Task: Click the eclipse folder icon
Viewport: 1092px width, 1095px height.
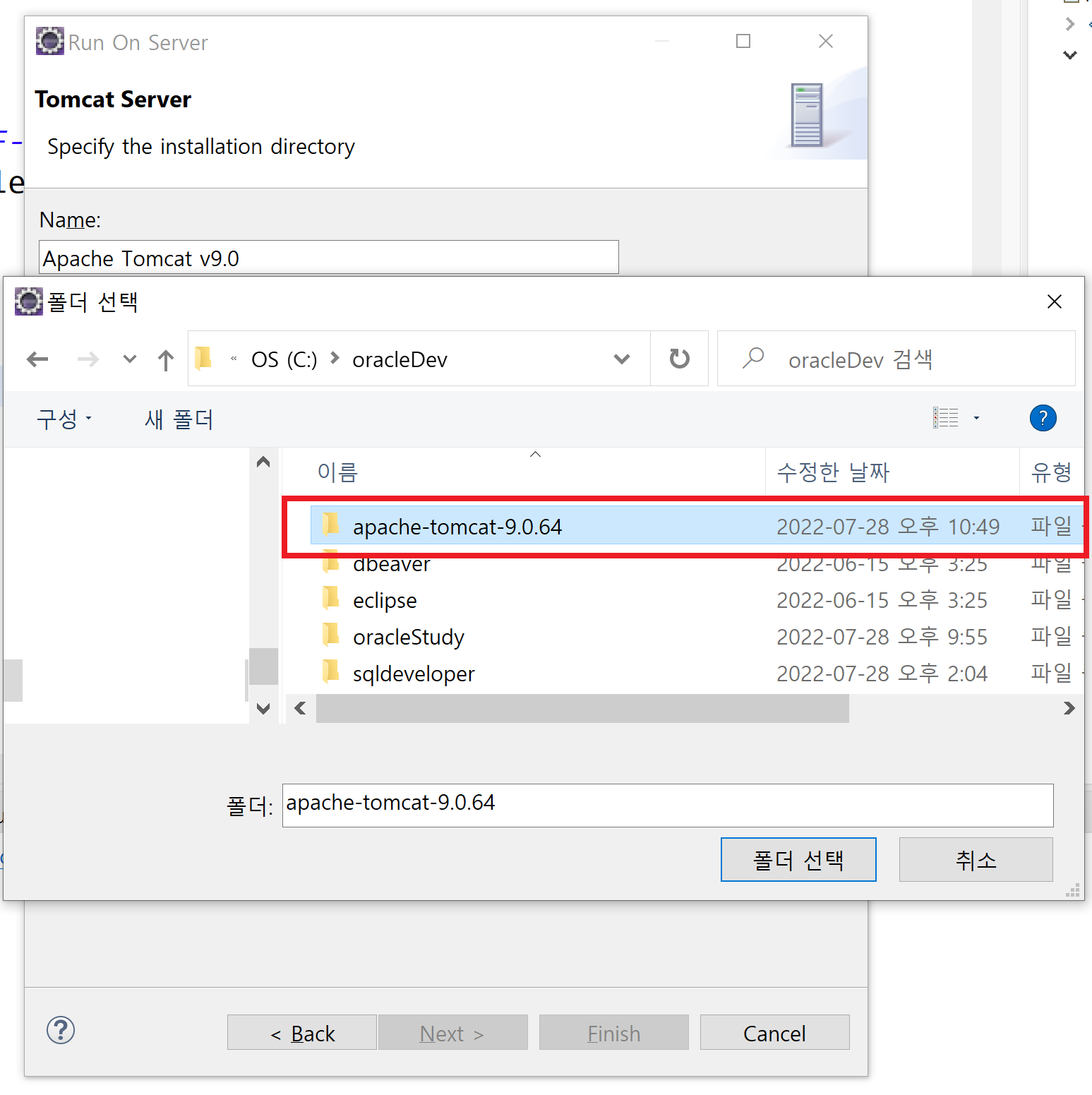Action: coord(330,599)
